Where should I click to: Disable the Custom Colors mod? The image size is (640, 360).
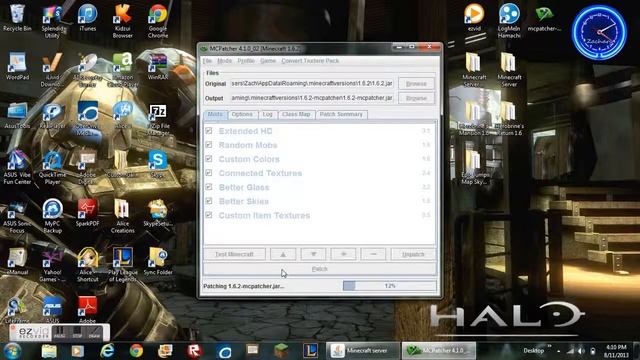tap(209, 159)
